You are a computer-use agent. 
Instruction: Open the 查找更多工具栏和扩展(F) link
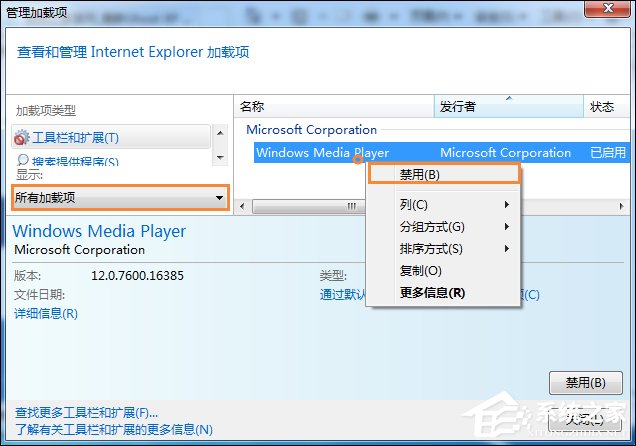[87, 412]
